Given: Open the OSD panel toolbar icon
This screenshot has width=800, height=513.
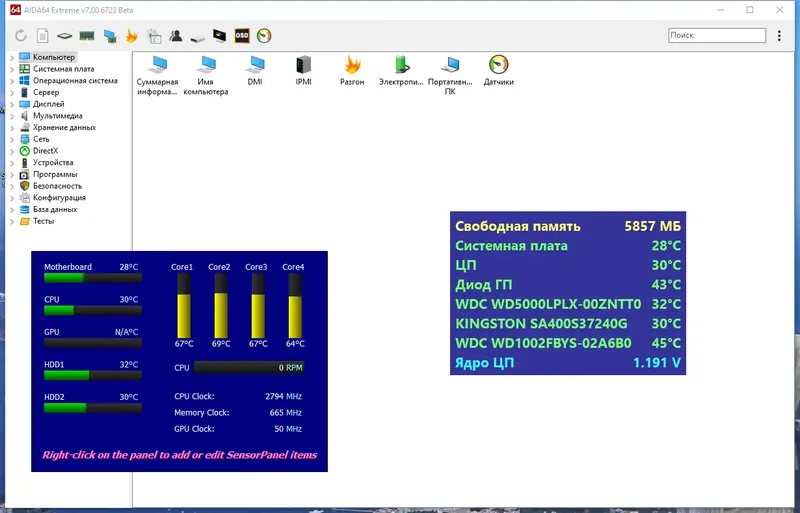Looking at the screenshot, I should click(242, 36).
